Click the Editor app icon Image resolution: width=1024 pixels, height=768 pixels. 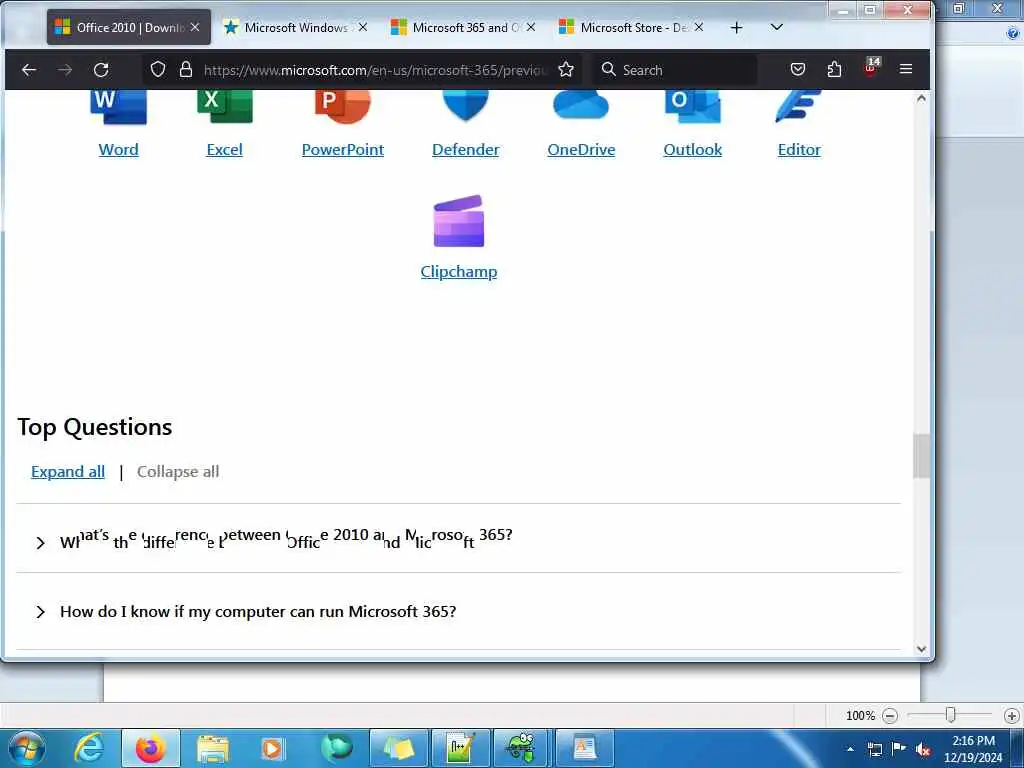coord(799,107)
